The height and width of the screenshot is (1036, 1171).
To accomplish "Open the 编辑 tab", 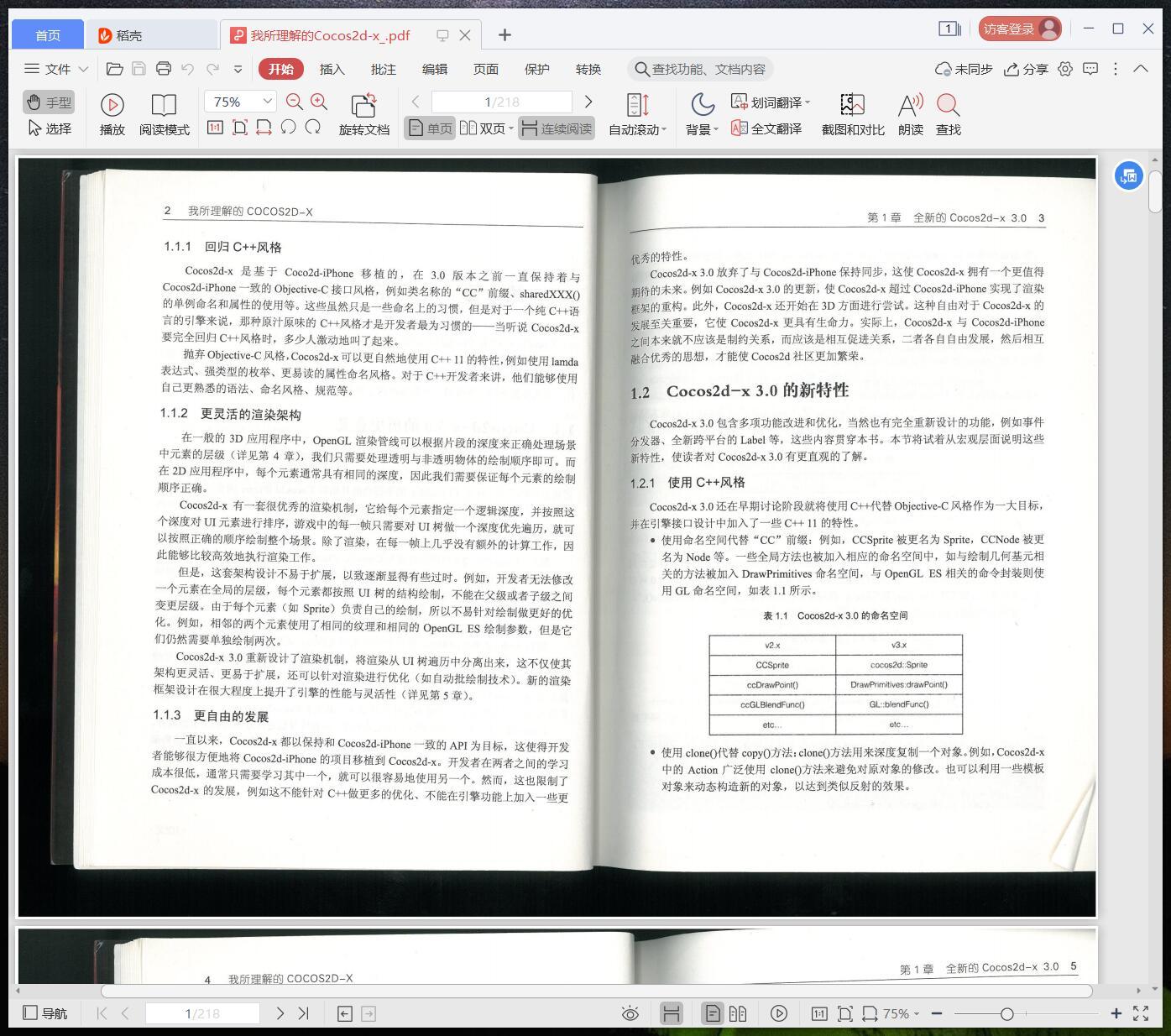I will pos(434,69).
